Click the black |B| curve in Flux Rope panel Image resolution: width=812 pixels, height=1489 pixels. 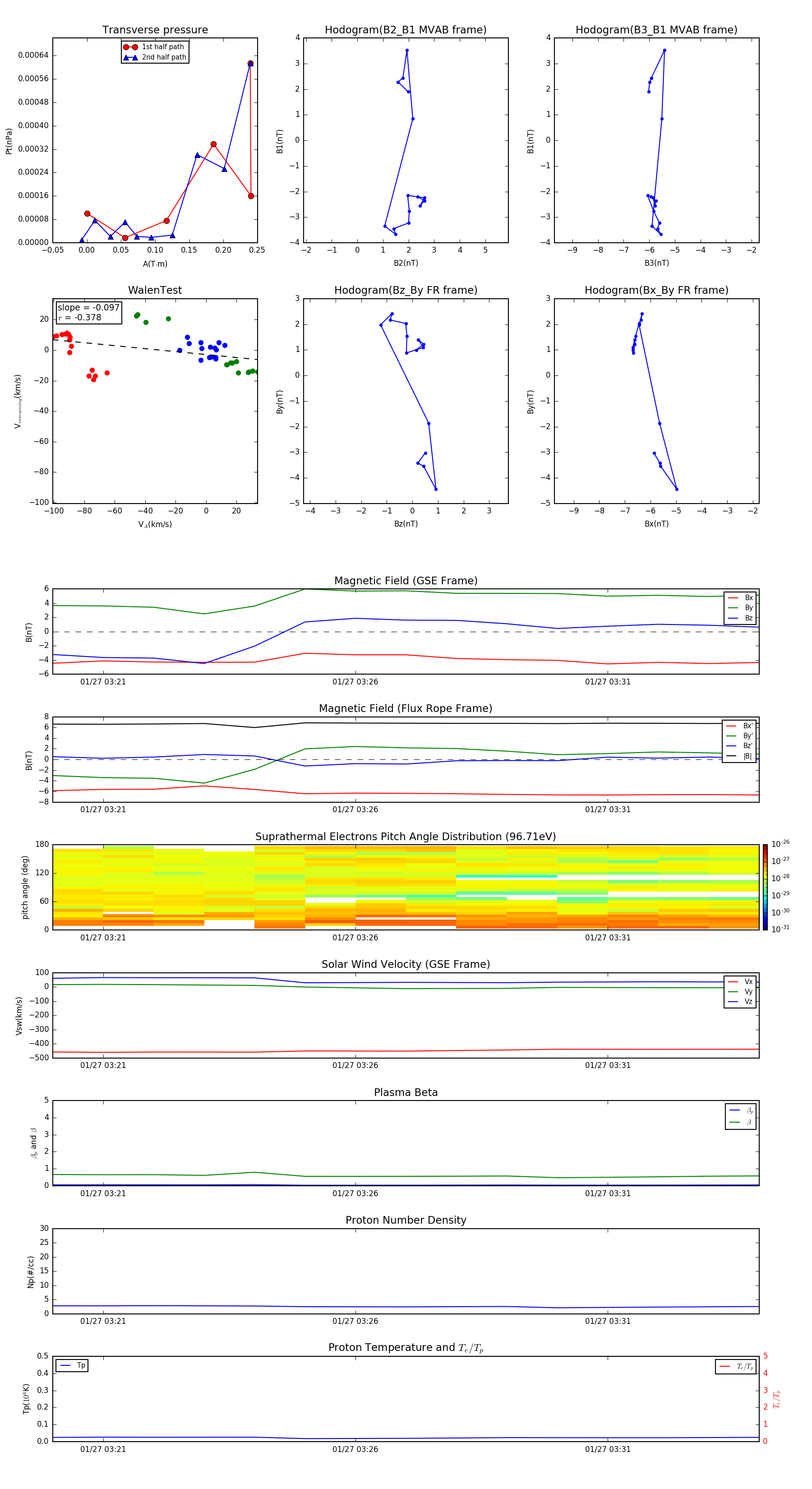406,723
